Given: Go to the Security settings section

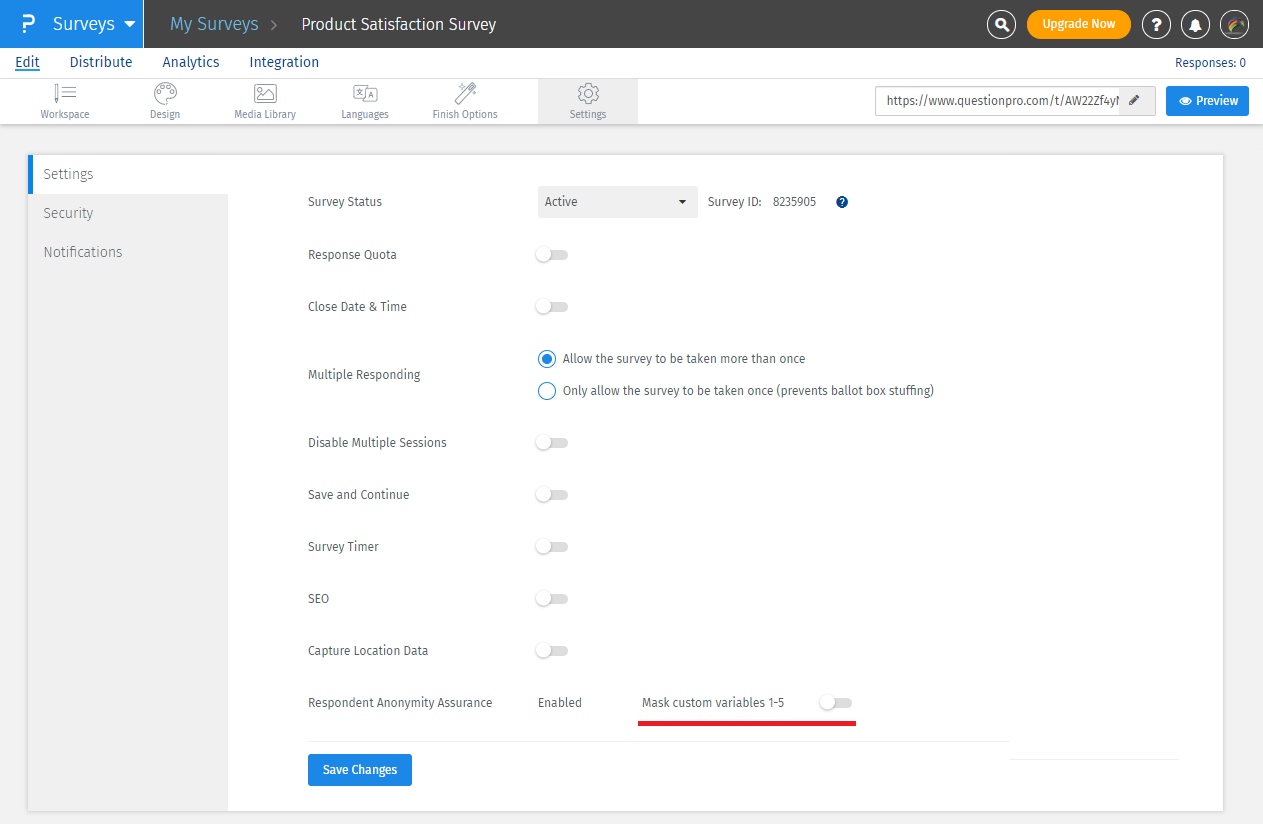Looking at the screenshot, I should pos(68,212).
